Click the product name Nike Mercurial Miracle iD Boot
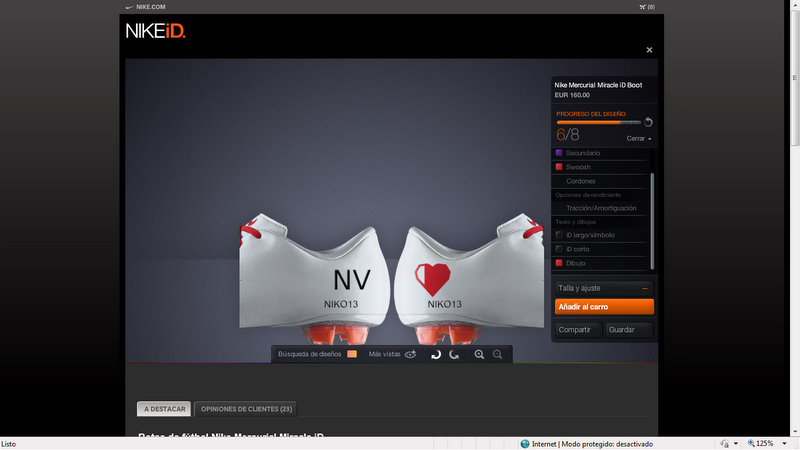Image resolution: width=800 pixels, height=450 pixels. click(x=598, y=85)
